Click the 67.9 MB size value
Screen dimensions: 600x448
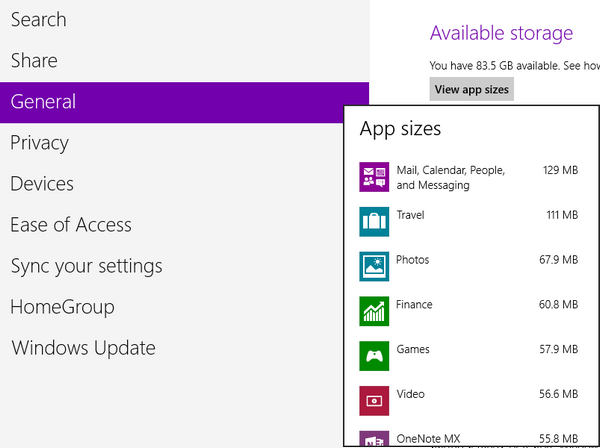[558, 260]
